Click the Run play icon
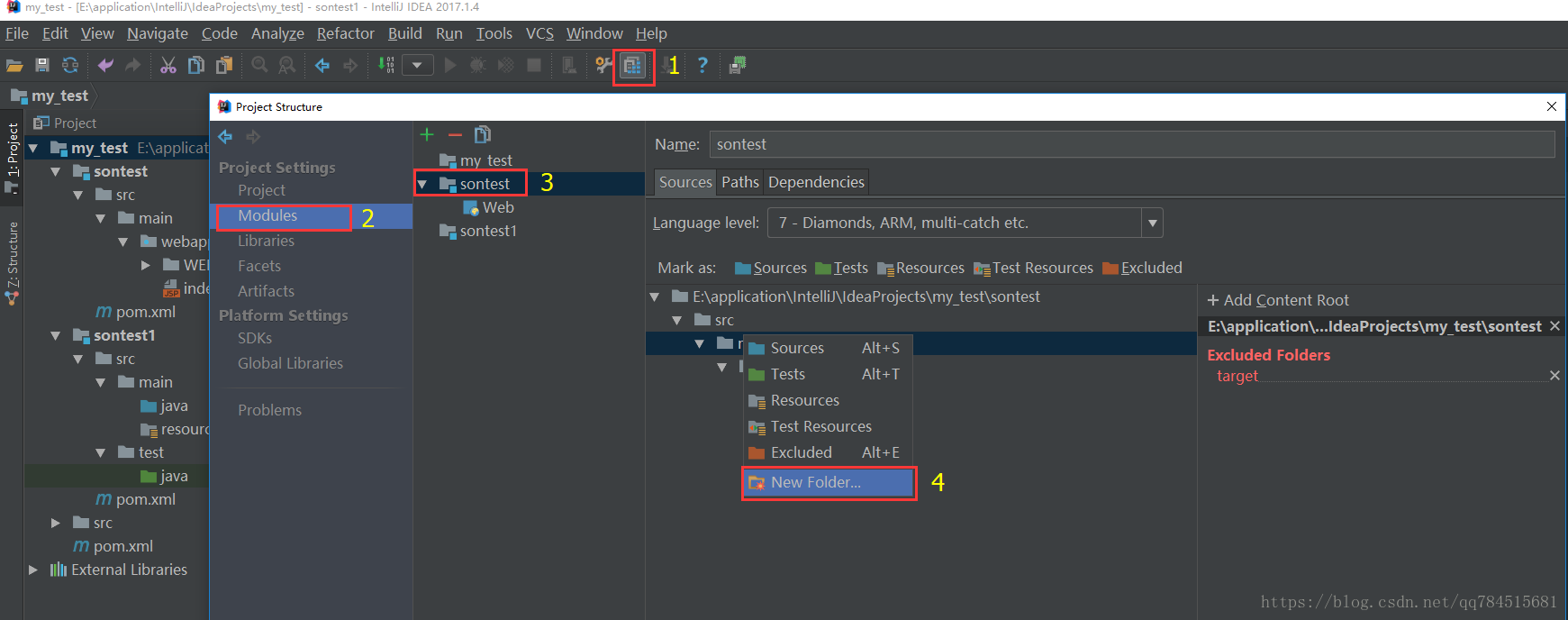Viewport: 1568px width, 620px height. pyautogui.click(x=450, y=65)
